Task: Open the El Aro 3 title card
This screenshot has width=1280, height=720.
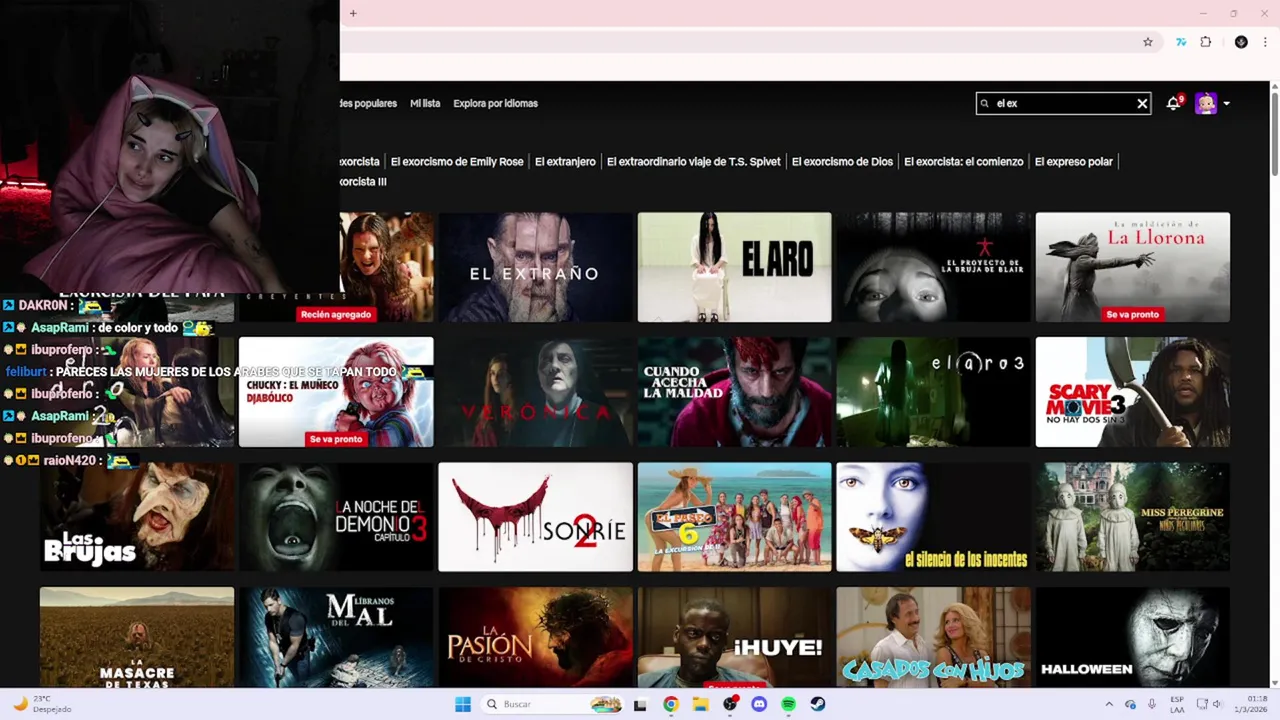Action: [x=933, y=392]
